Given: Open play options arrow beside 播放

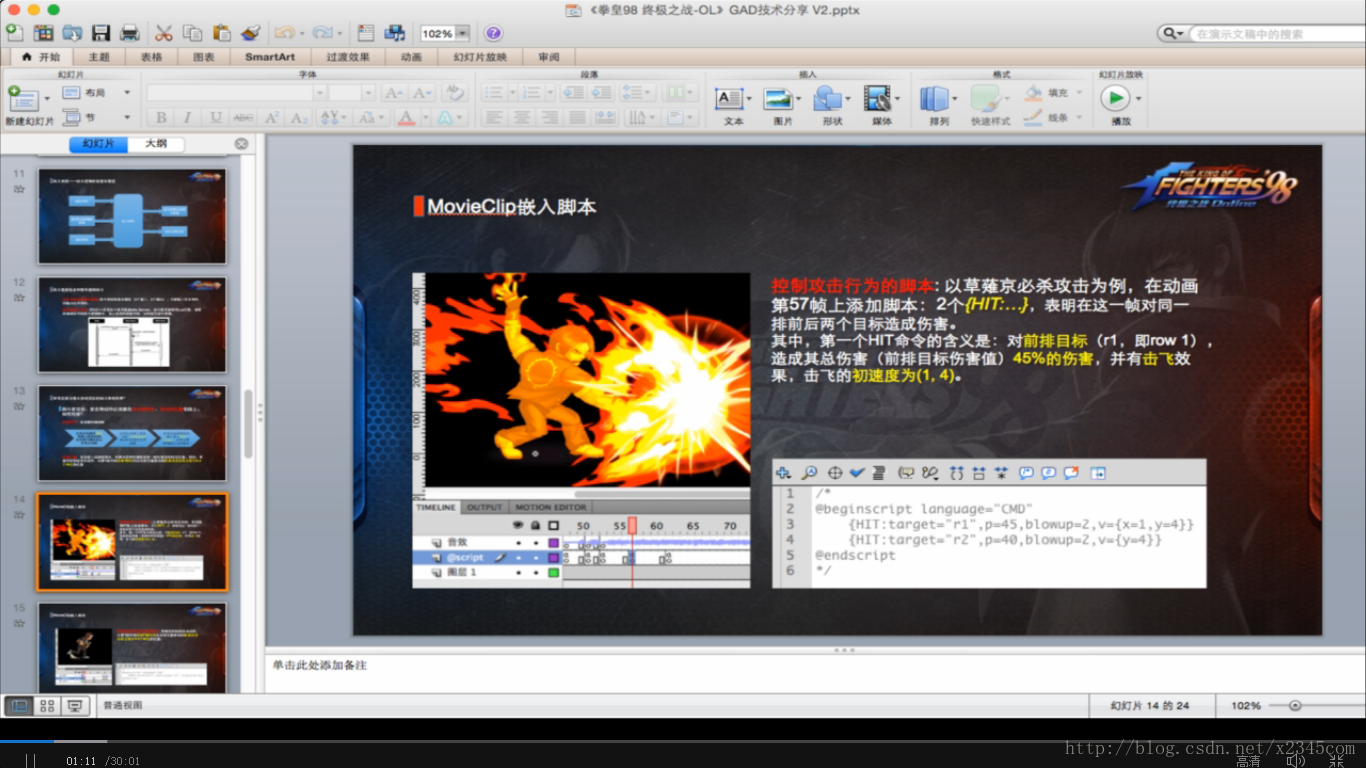Looking at the screenshot, I should (1138, 98).
